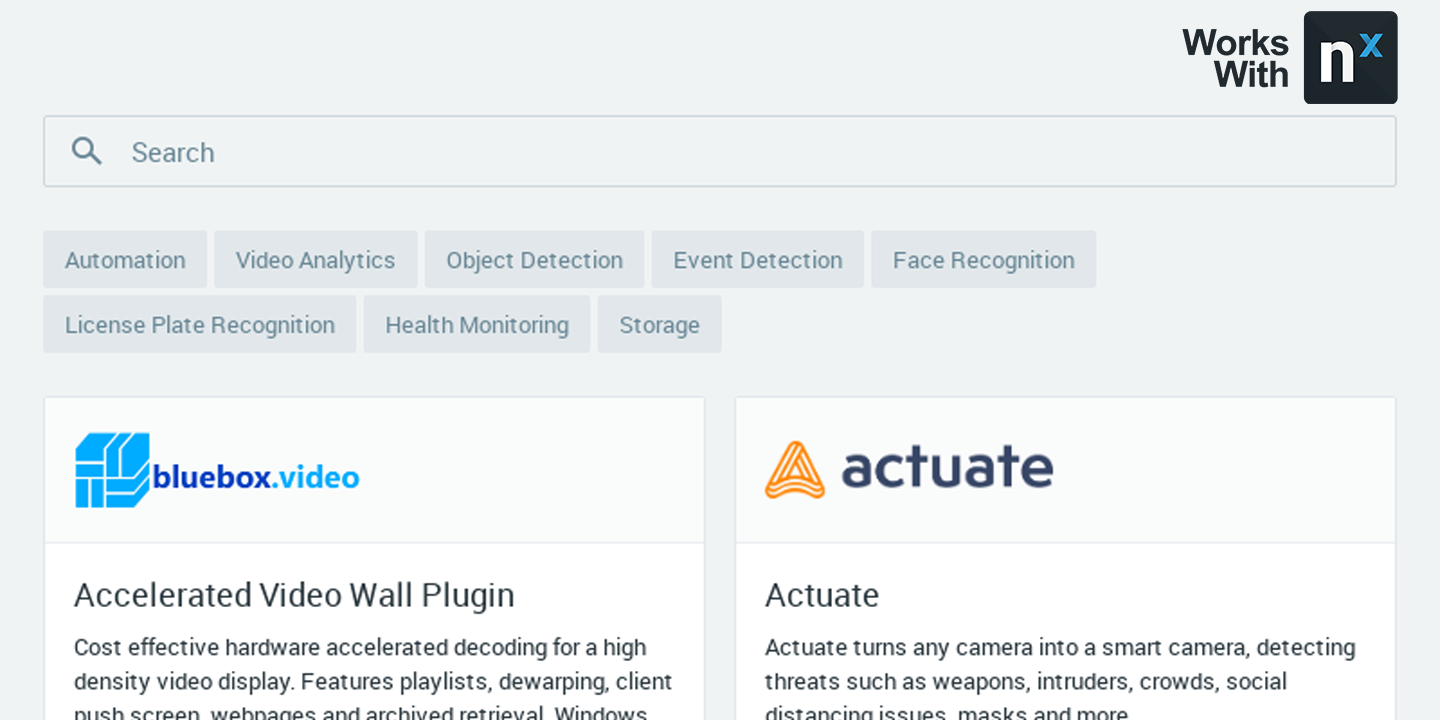The image size is (1440, 720).
Task: Click the Nx logo square icon
Action: point(1350,58)
